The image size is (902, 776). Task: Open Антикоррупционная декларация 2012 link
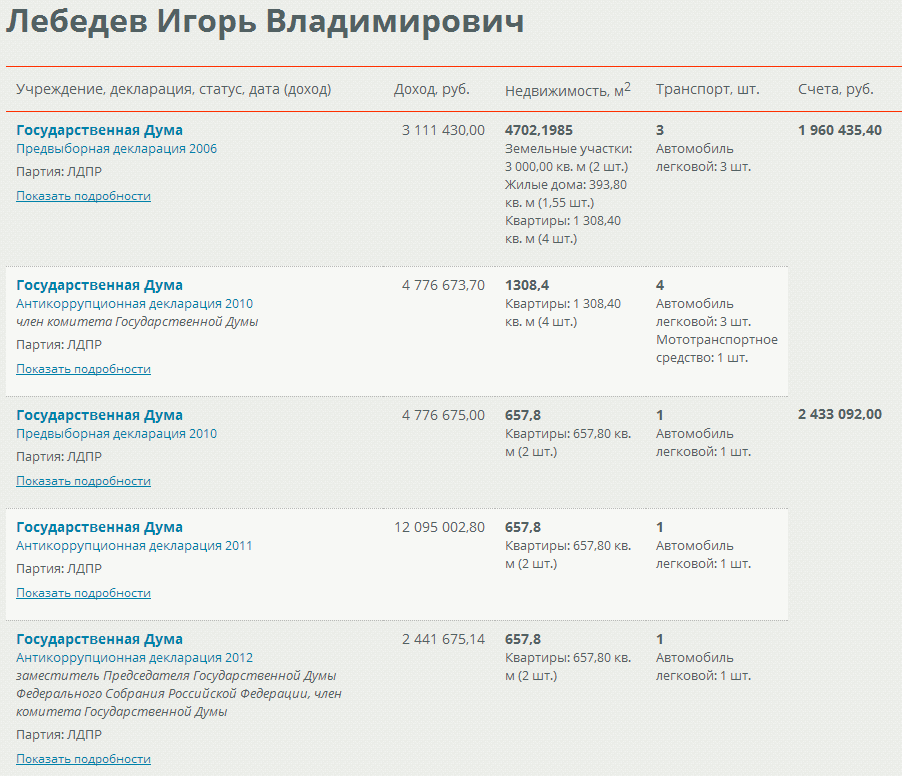134,658
